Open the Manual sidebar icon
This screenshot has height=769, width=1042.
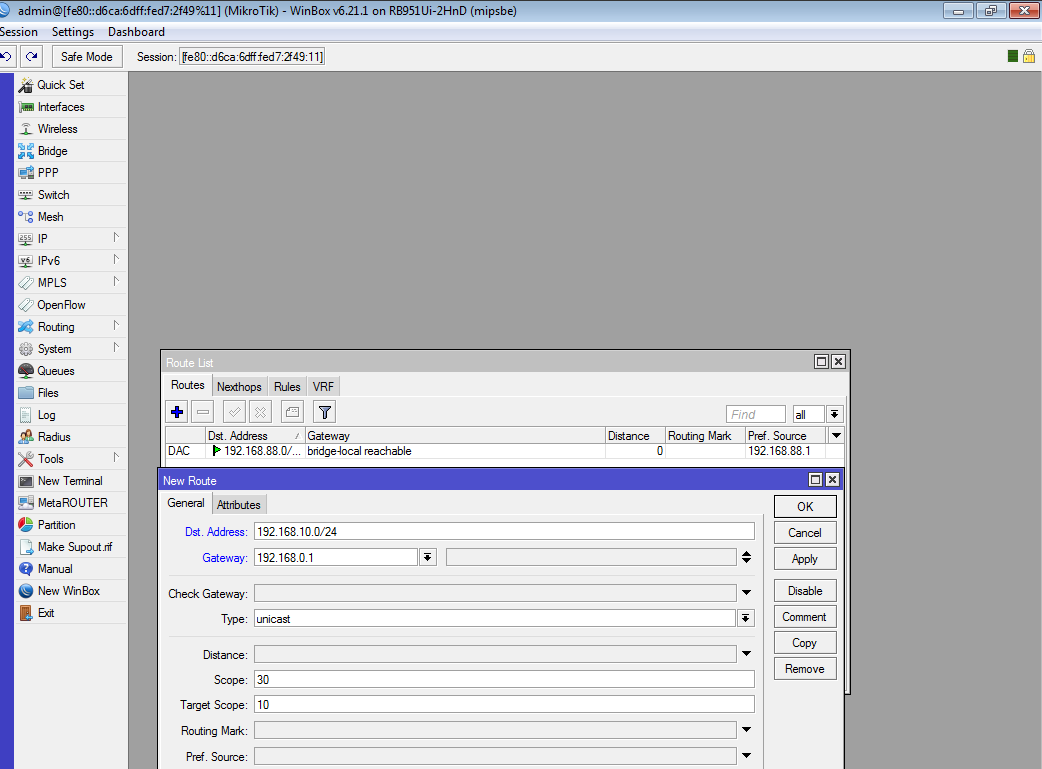tap(26, 569)
